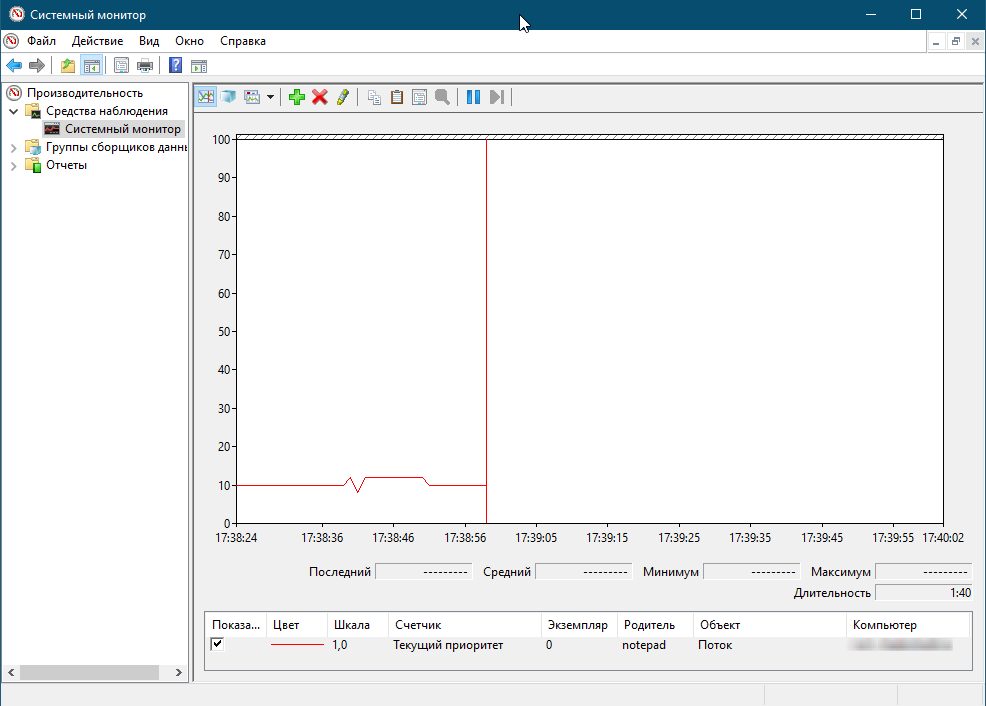Expand Группы сборщиков данных tree node
Viewport: 986px width, 706px height.
[x=14, y=147]
